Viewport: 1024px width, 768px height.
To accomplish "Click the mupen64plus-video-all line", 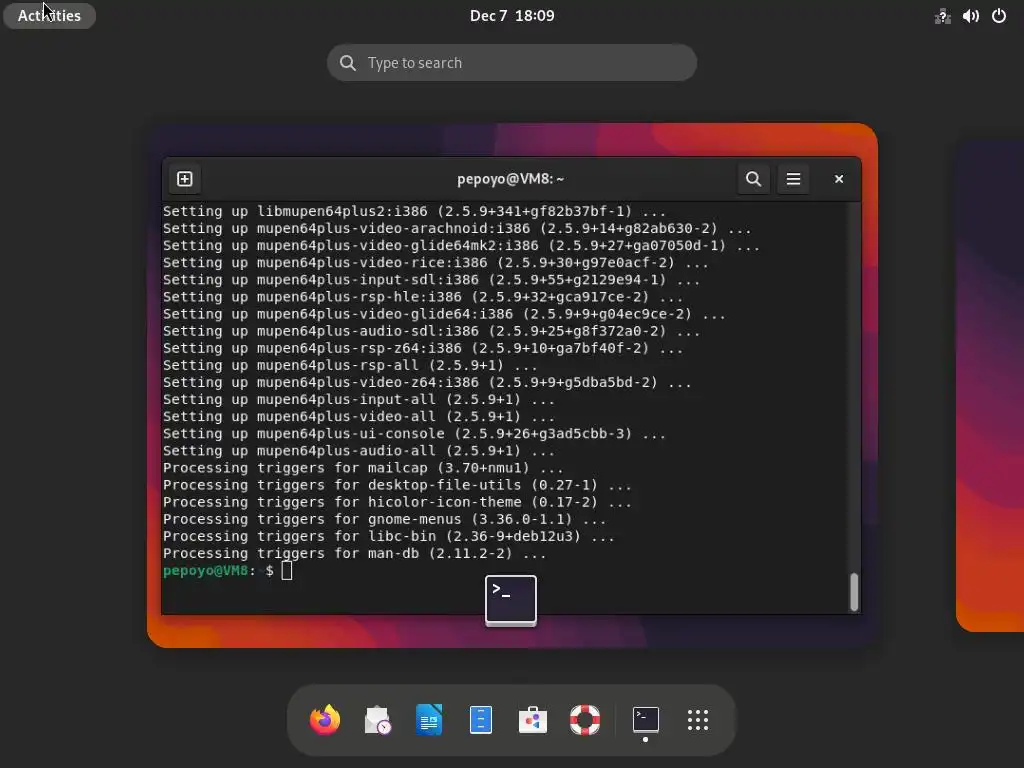I will [359, 417].
